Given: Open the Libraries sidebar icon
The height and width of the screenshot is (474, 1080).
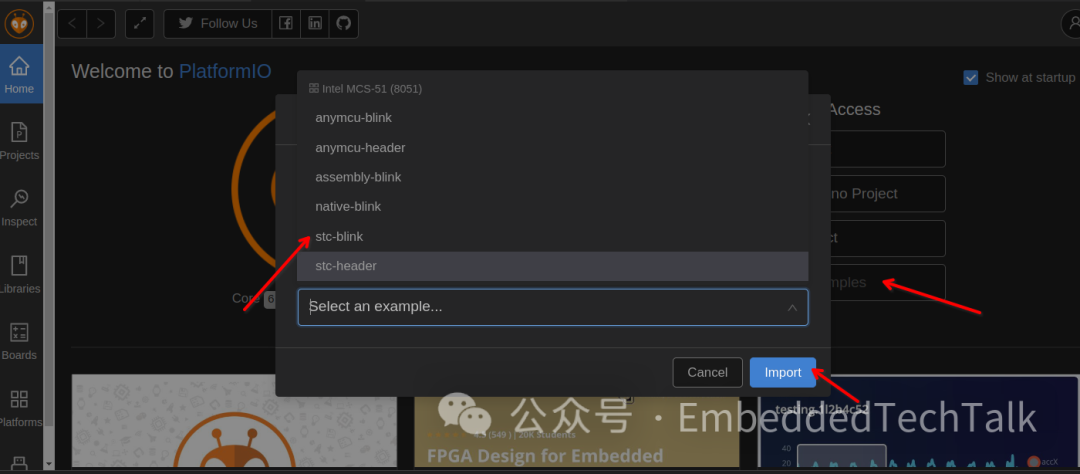Looking at the screenshot, I should tap(19, 274).
